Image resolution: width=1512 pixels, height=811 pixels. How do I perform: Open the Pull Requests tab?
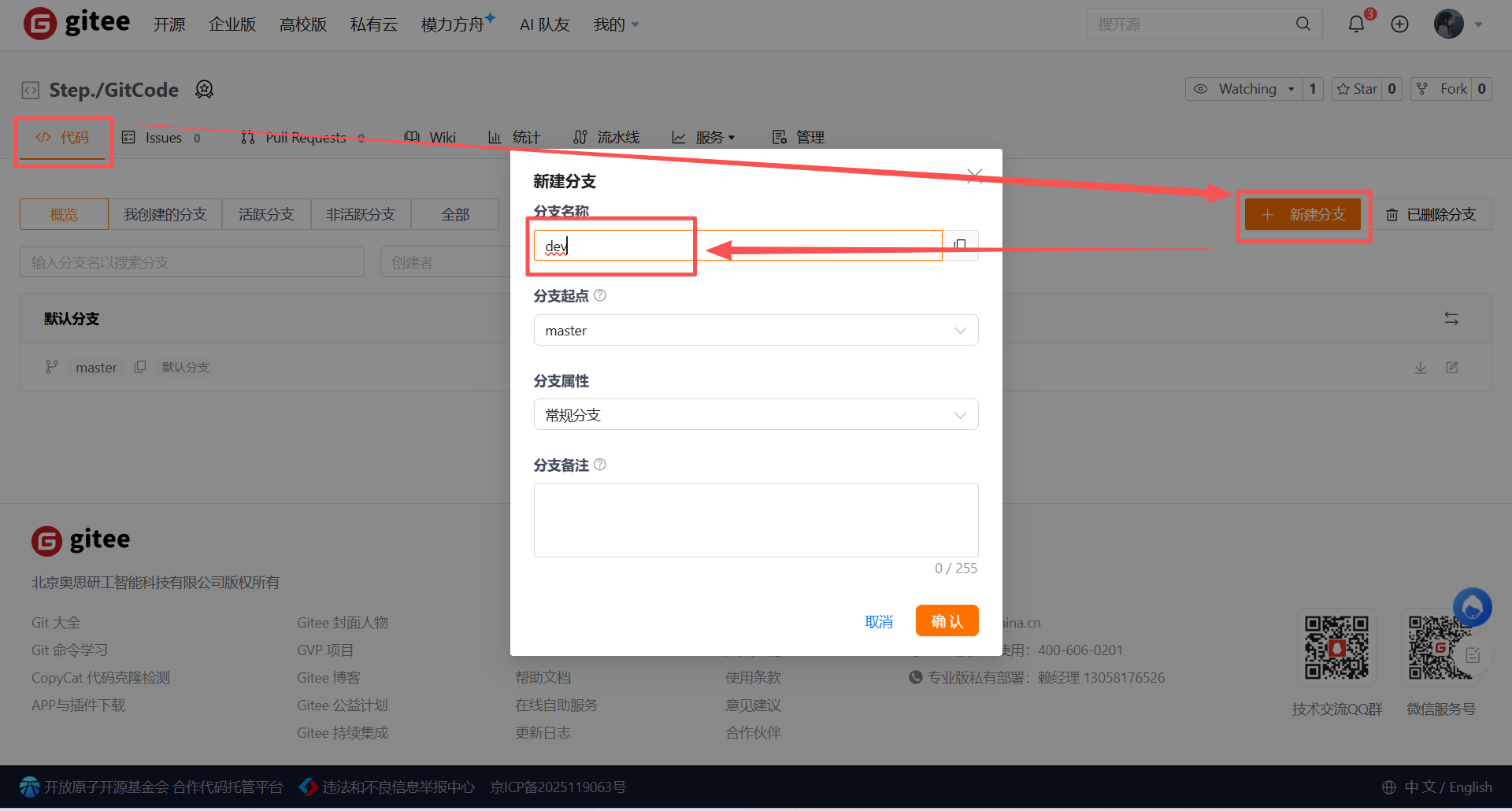point(303,138)
